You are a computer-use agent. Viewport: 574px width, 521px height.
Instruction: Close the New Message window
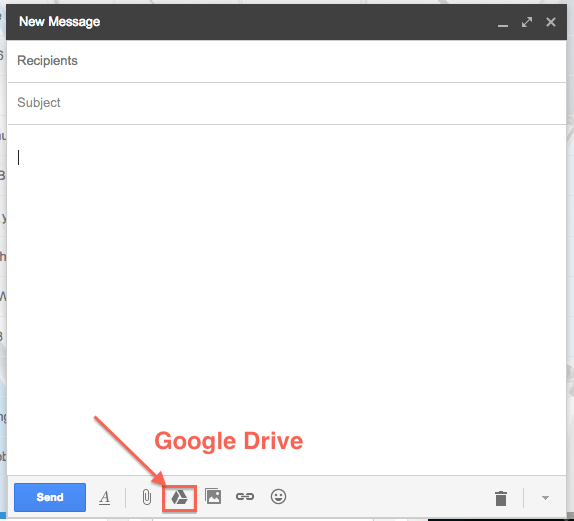pyautogui.click(x=551, y=22)
